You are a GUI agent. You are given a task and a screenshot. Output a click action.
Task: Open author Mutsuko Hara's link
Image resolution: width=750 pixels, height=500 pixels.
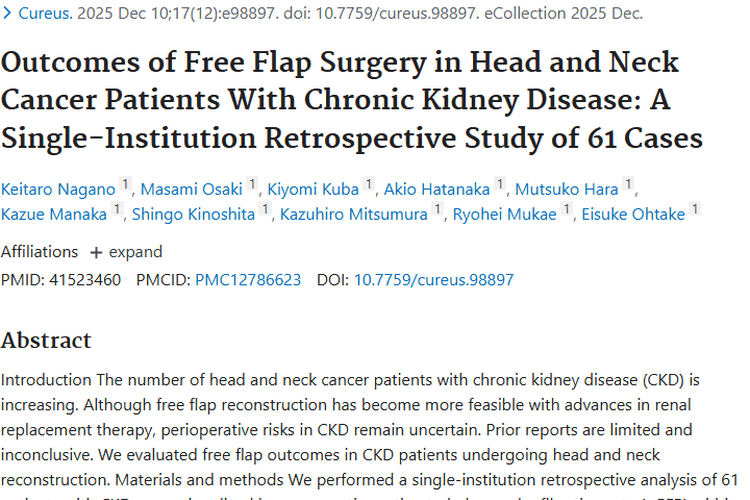click(566, 187)
